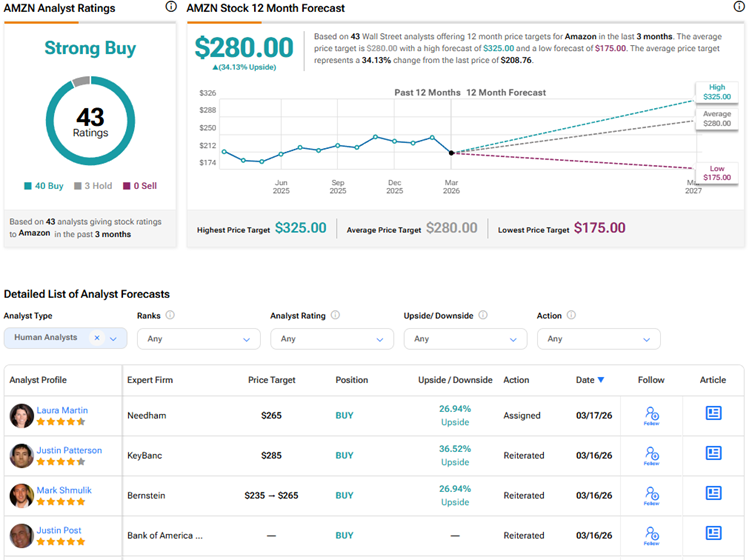Open Justin Post's analyst profile link
752x560 pixels.
[x=59, y=530]
